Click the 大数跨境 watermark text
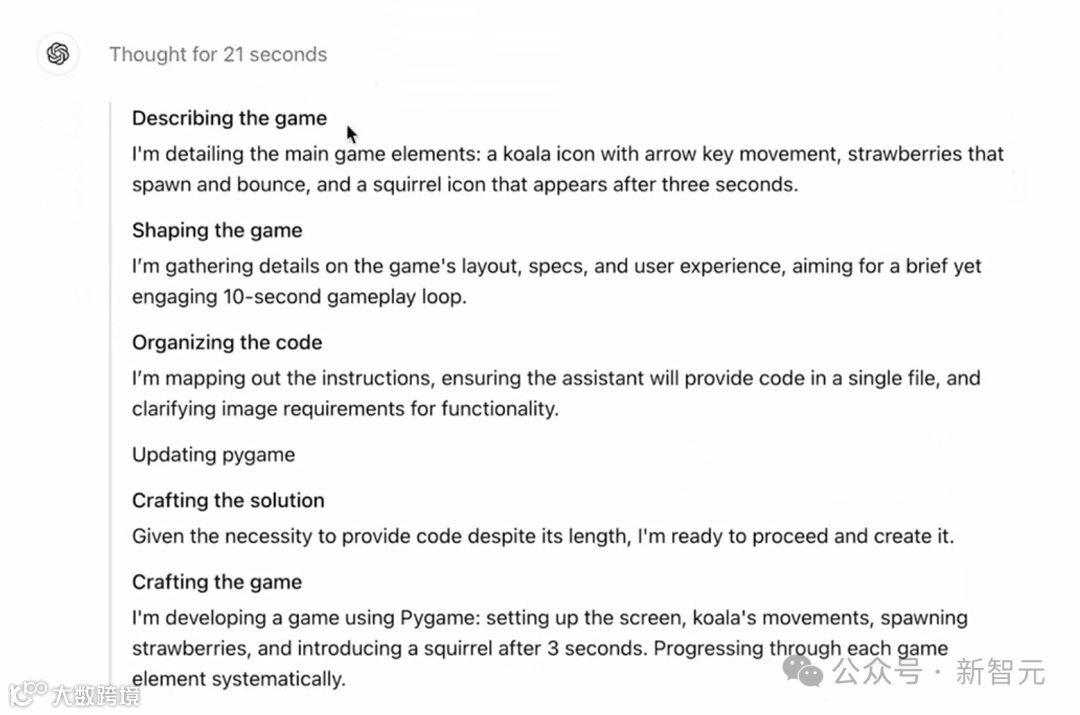 point(96,696)
